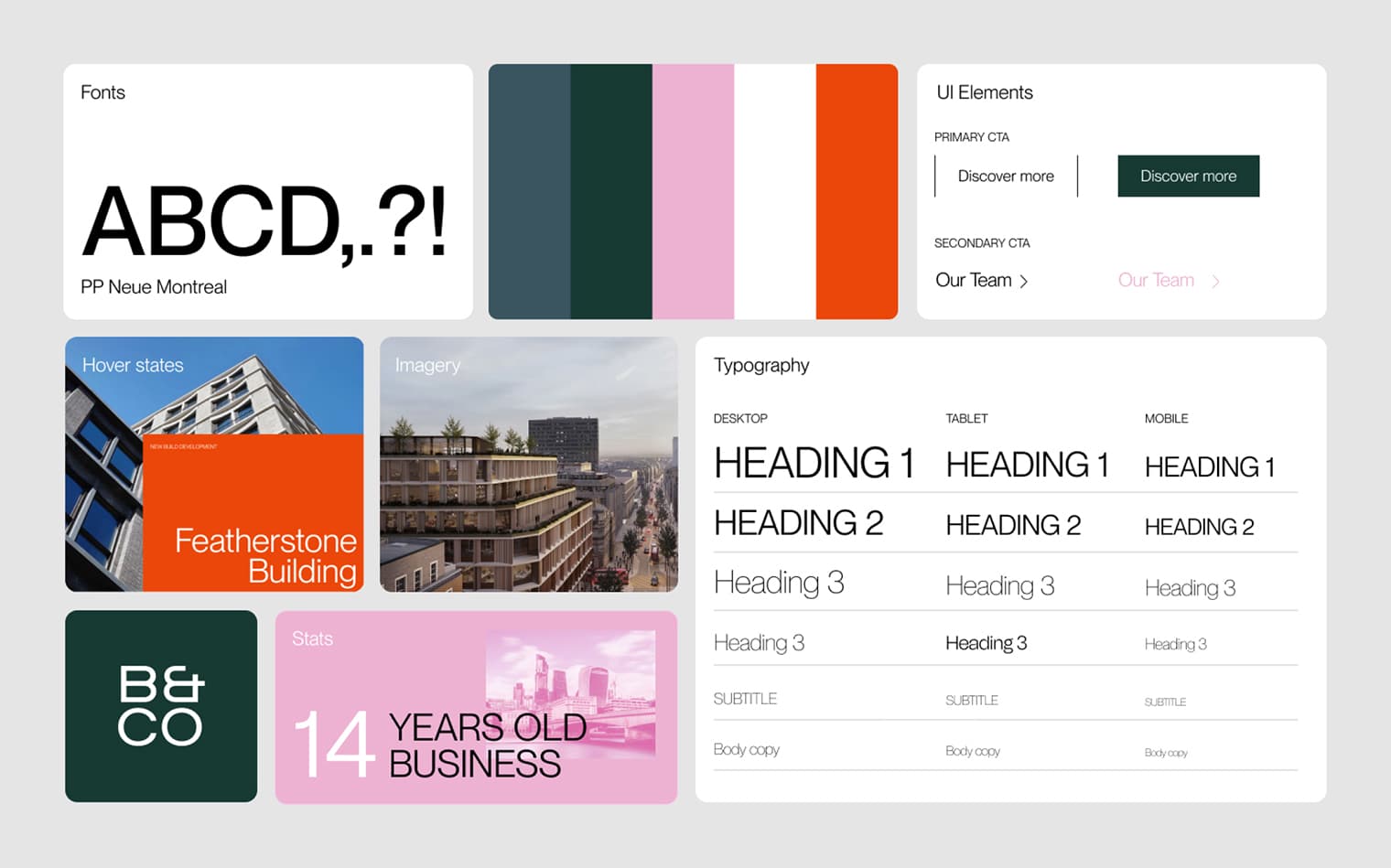
Task: Open the Imagery building photo
Action: pyautogui.click(x=529, y=464)
